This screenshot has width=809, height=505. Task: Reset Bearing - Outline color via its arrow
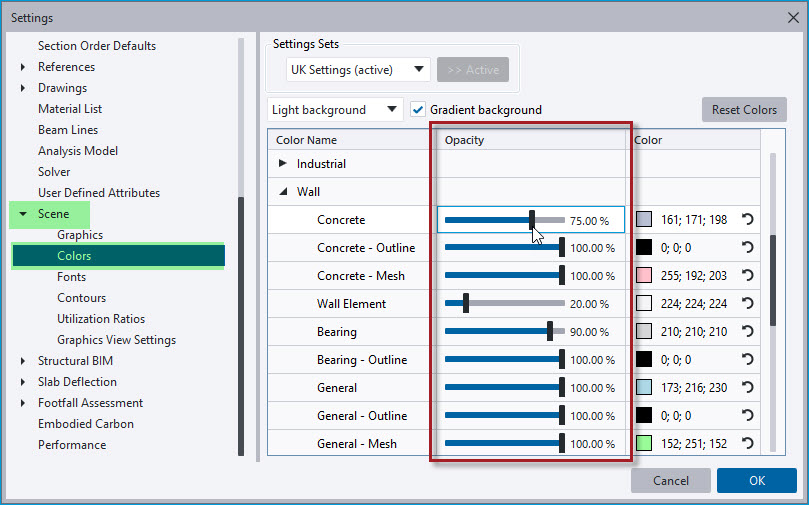748,360
